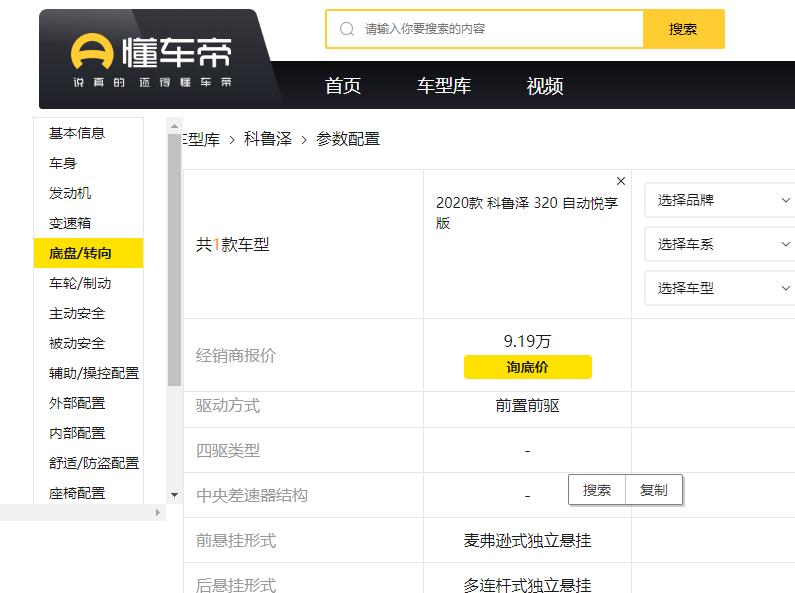The height and width of the screenshot is (593, 795).
Task: Click the 驱动方式 row label
Action: (x=228, y=405)
